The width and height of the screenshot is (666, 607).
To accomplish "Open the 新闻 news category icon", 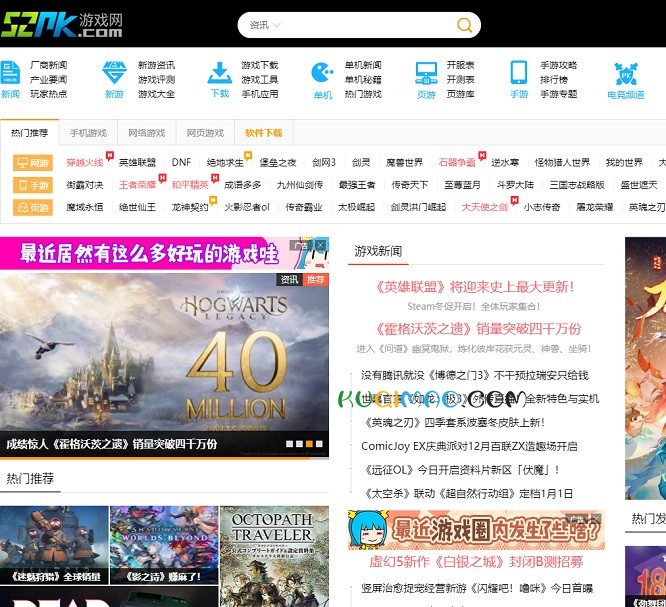I will click(10, 79).
